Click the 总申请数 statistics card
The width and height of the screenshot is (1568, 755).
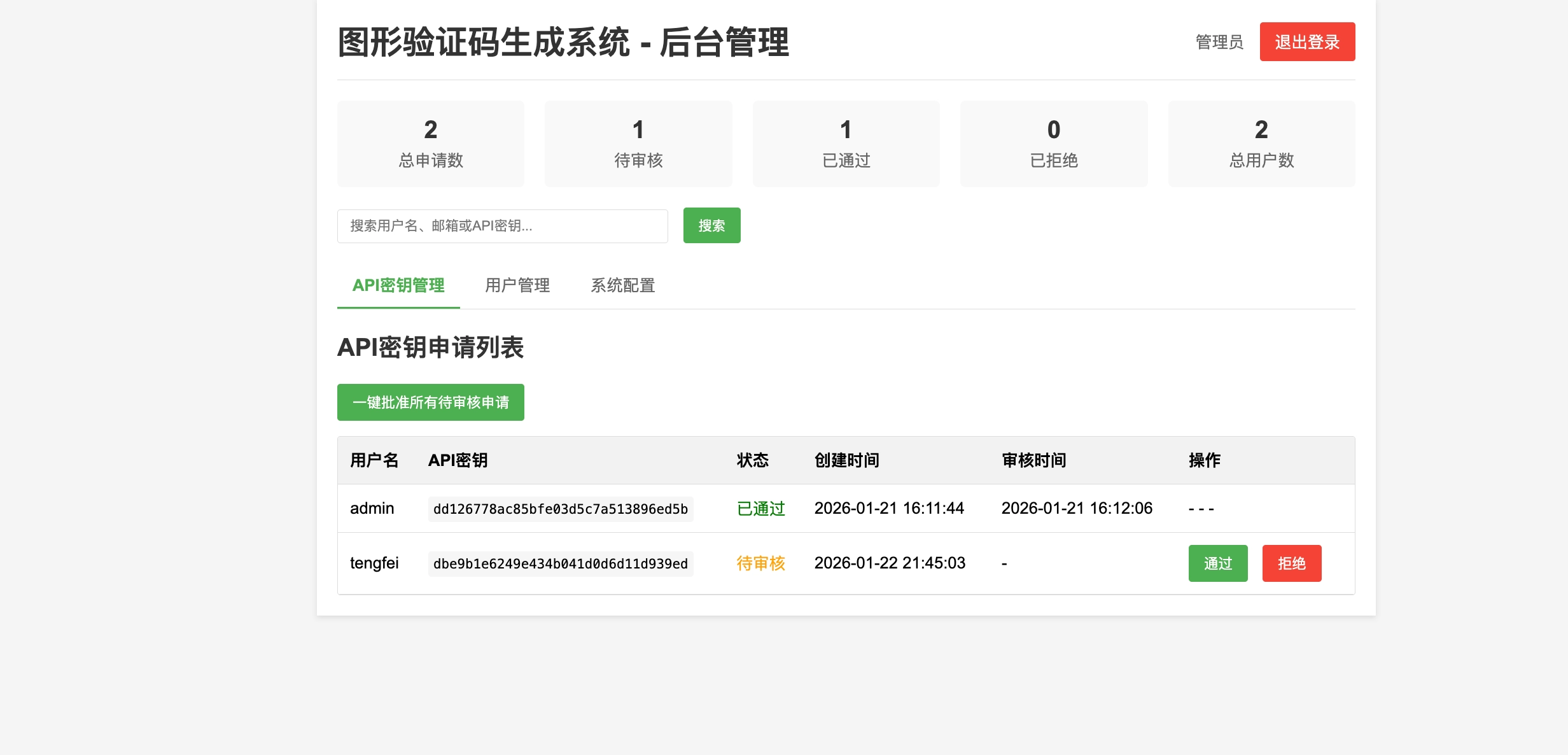click(431, 144)
